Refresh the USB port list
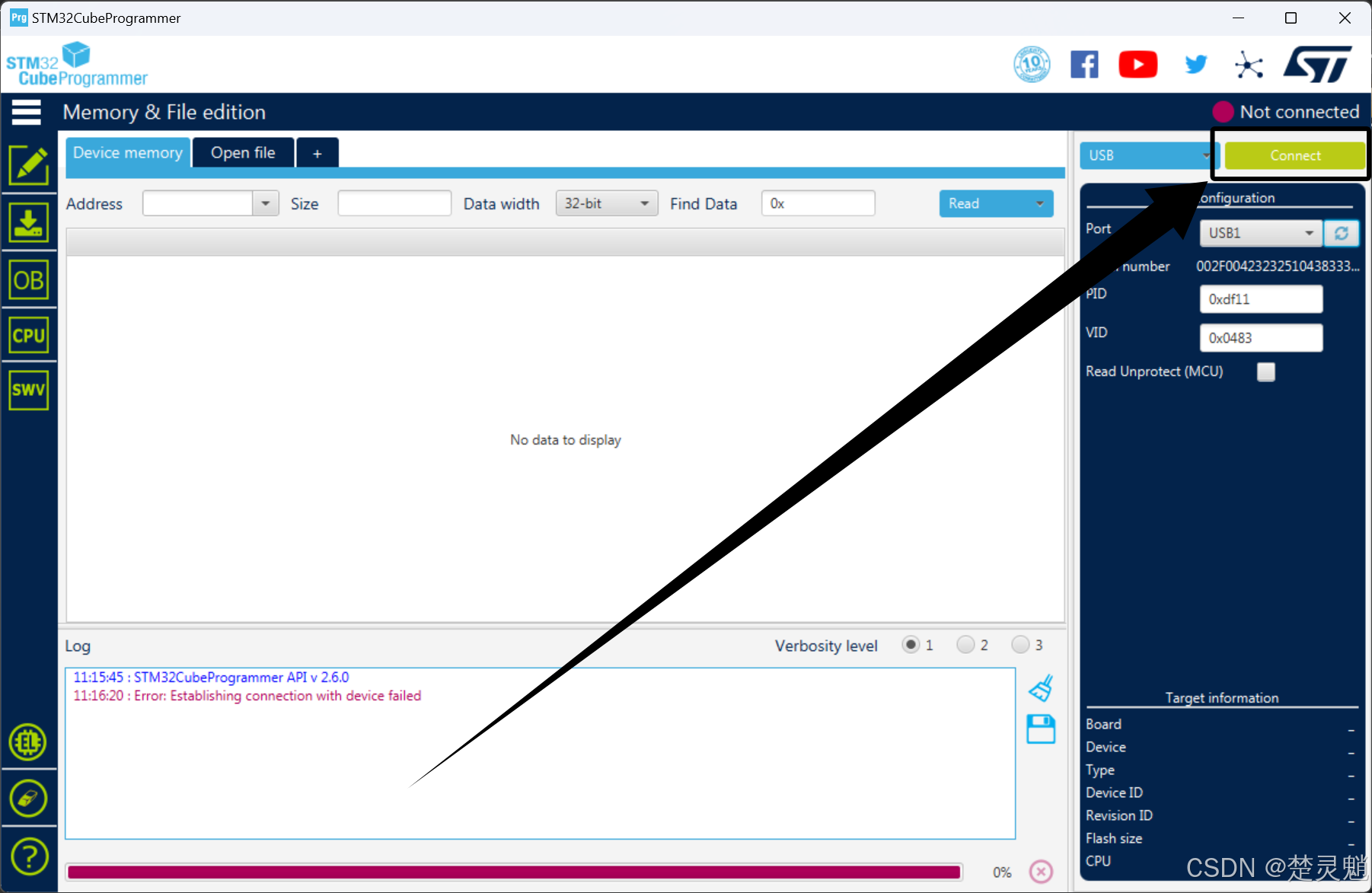The width and height of the screenshot is (1372, 893). pos(1342,233)
